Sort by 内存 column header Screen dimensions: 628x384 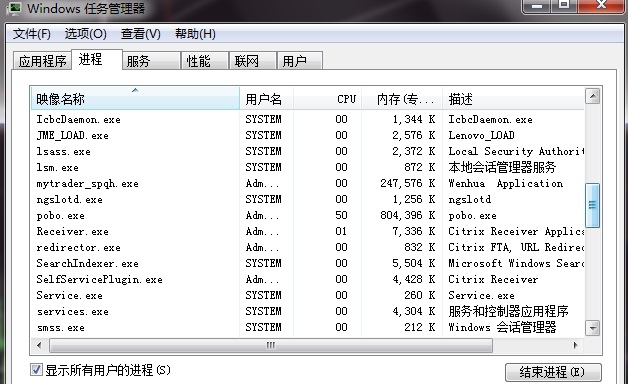point(402,99)
